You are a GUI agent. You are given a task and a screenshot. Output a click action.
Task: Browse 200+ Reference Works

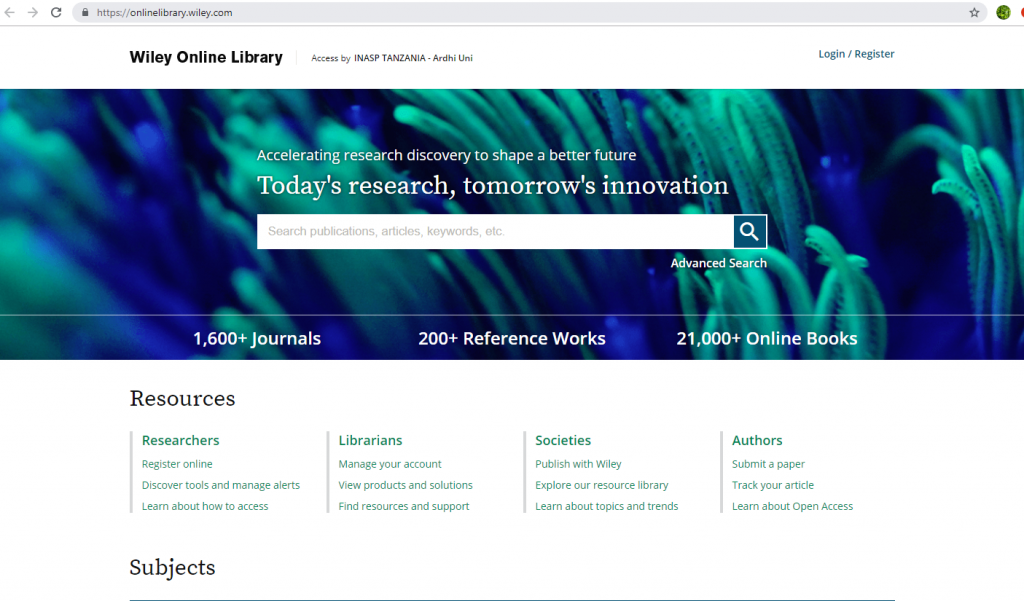click(x=512, y=338)
